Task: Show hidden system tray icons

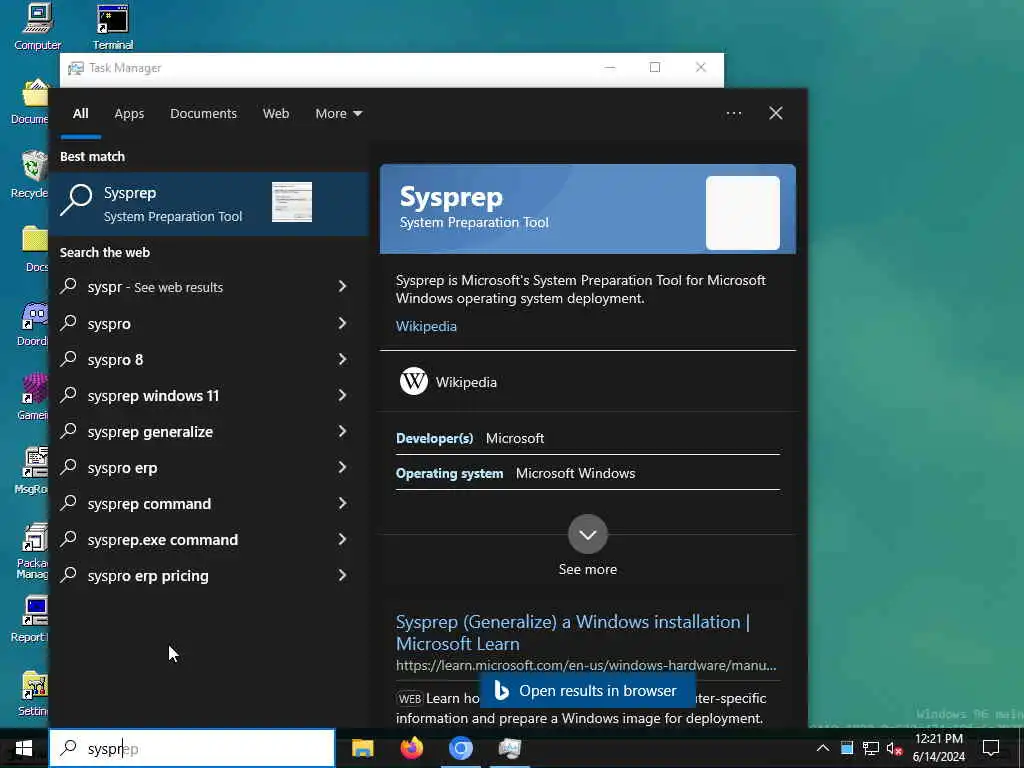Action: (823, 748)
